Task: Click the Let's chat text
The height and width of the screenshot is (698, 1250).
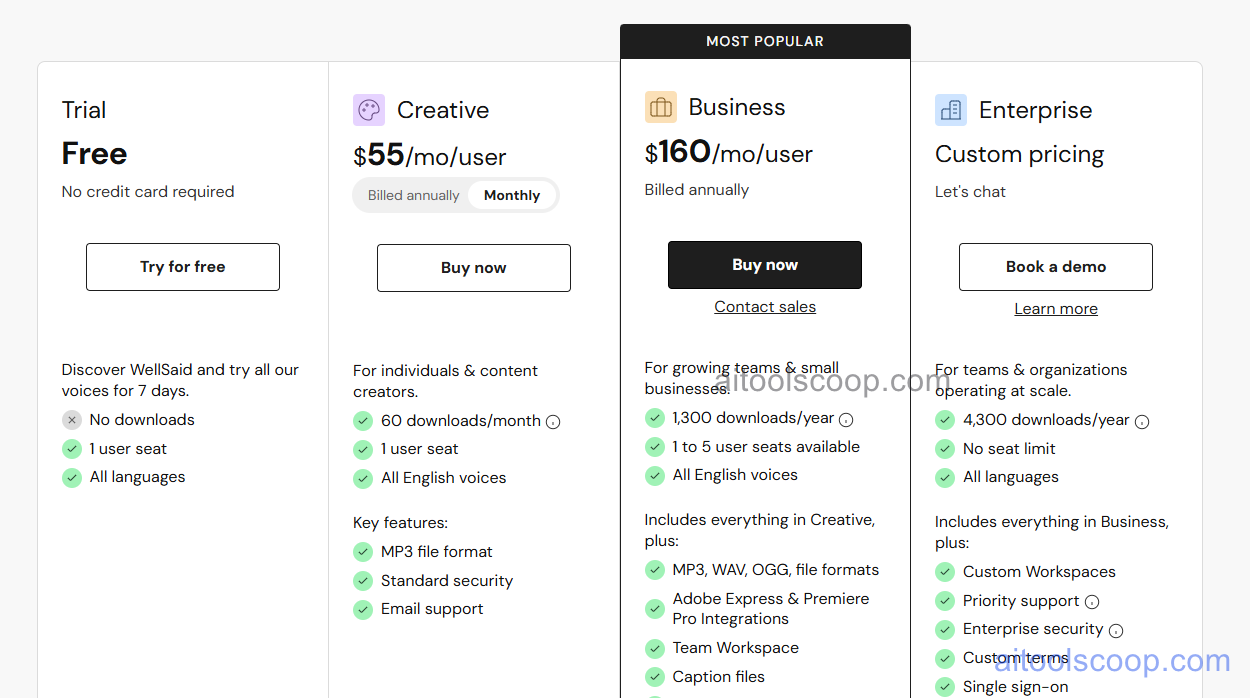Action: 970,192
